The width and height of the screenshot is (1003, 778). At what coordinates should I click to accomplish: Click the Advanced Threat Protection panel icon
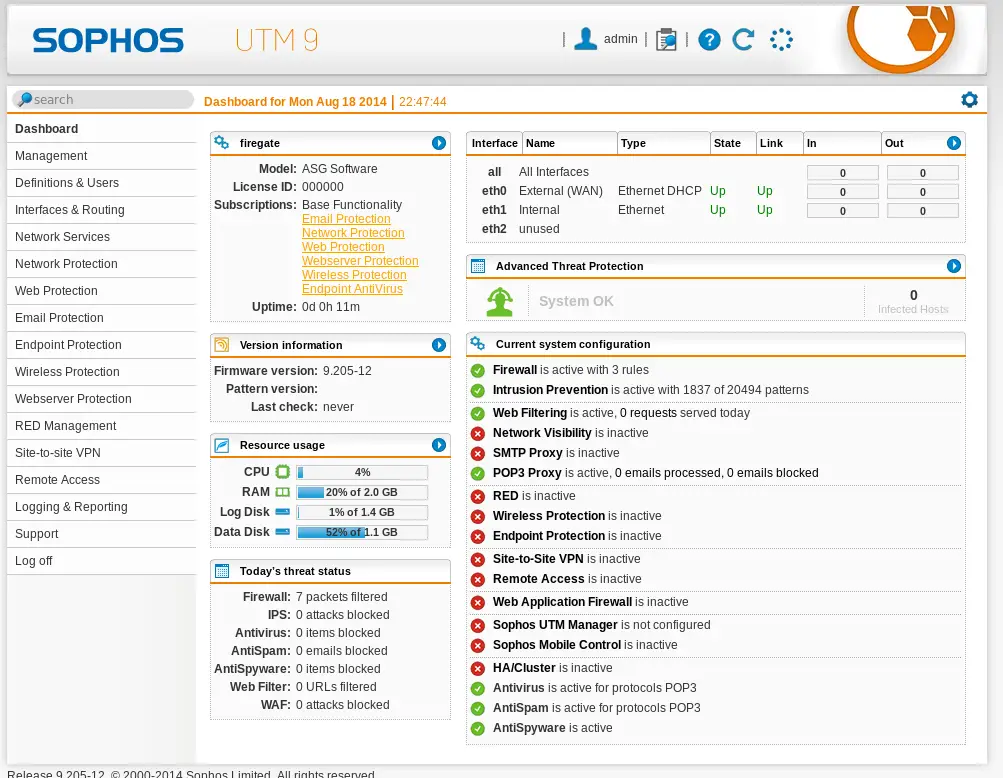click(x=478, y=266)
